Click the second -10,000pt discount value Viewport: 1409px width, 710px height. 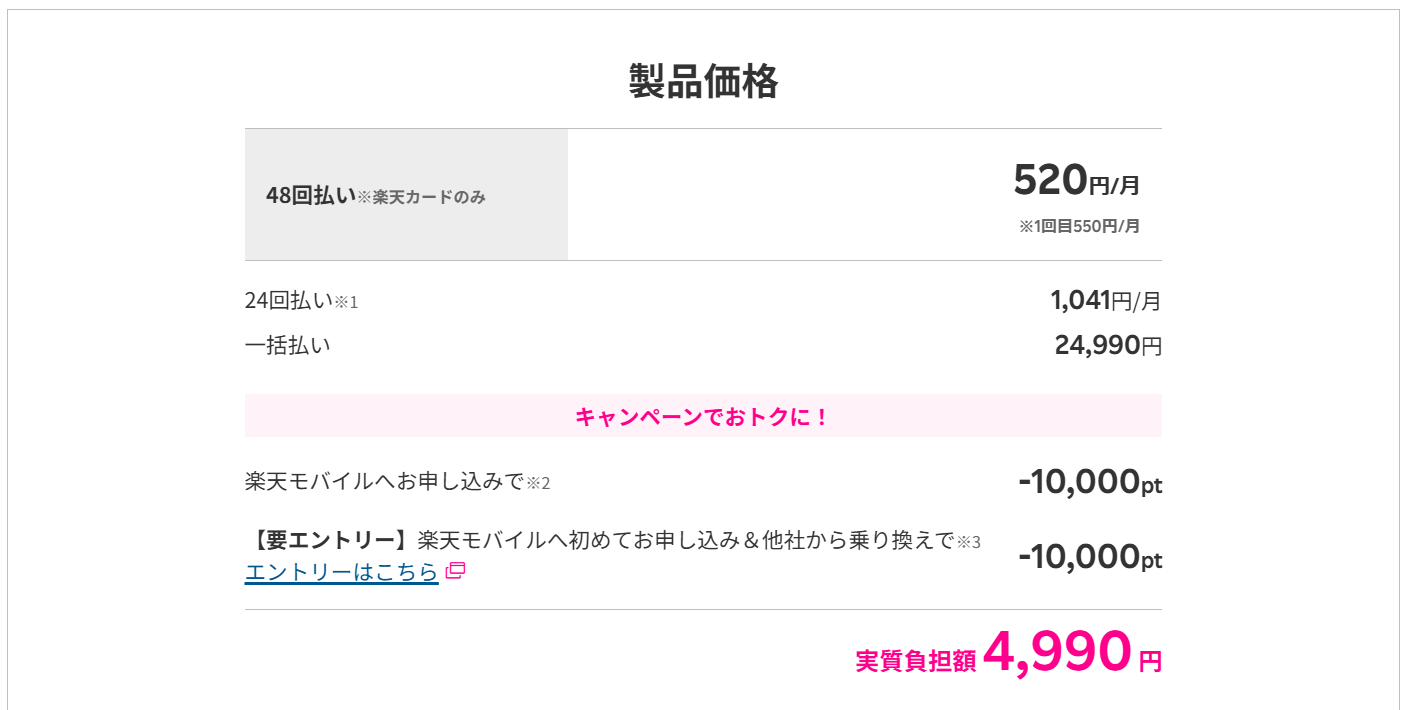click(x=1090, y=556)
